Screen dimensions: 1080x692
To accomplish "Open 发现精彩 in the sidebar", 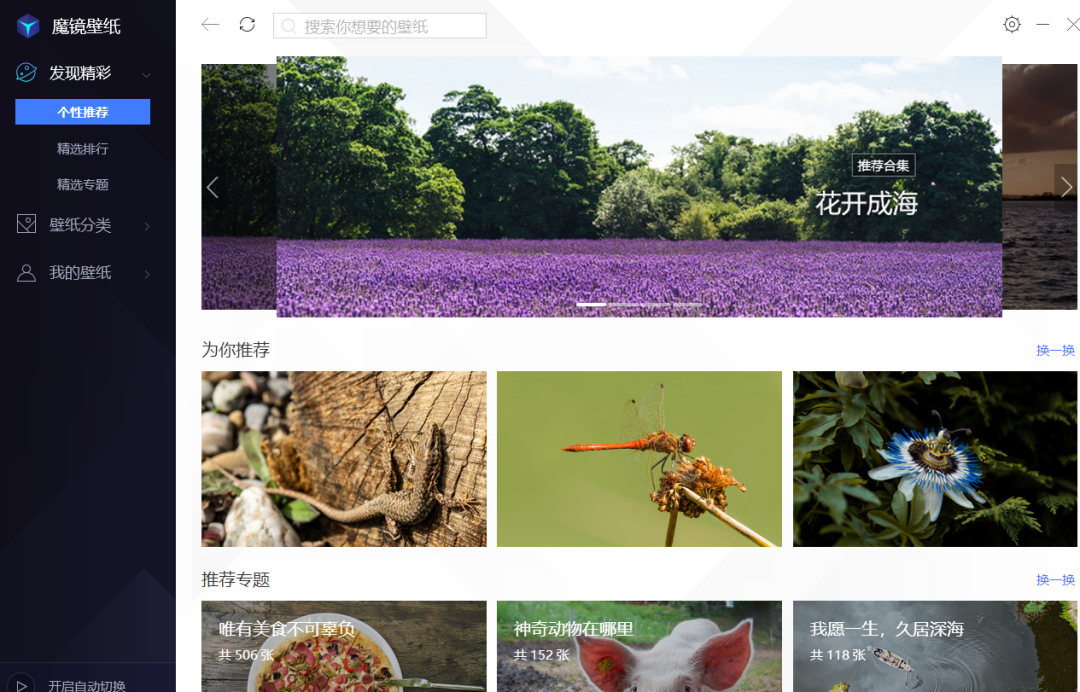I will 80,73.
